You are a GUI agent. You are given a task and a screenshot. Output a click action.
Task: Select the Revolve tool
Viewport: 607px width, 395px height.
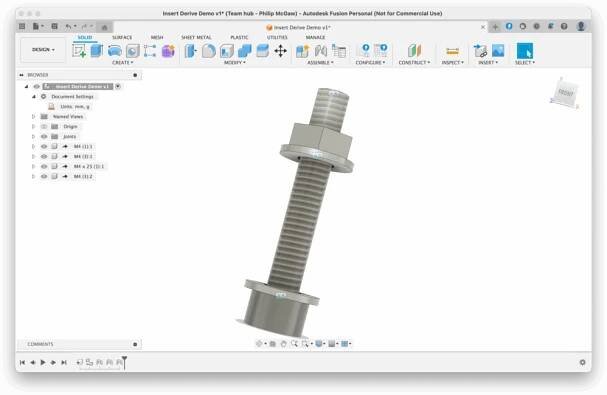(115, 51)
